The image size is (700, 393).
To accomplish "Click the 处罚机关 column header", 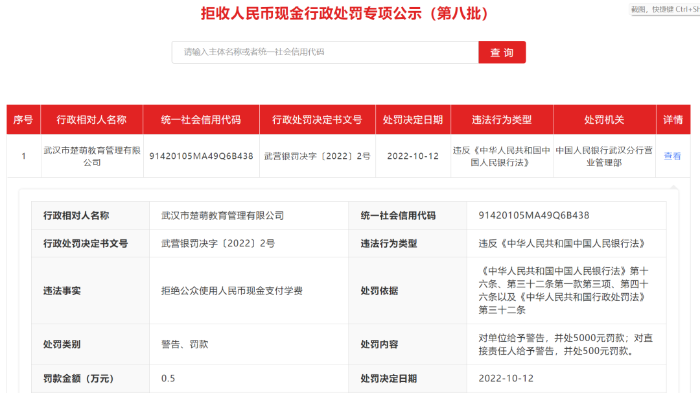I will click(x=604, y=119).
